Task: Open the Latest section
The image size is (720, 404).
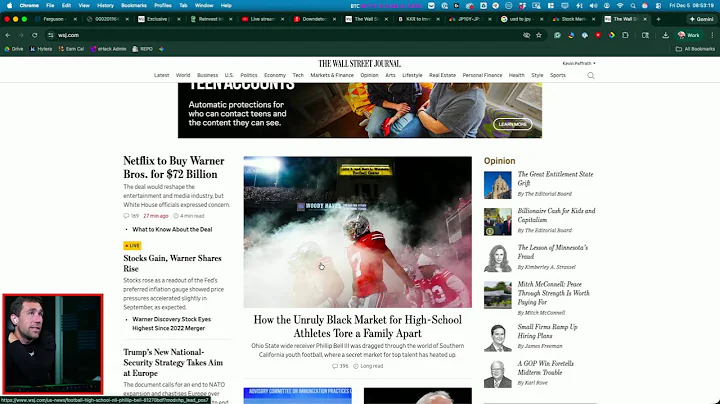Action: point(161,75)
